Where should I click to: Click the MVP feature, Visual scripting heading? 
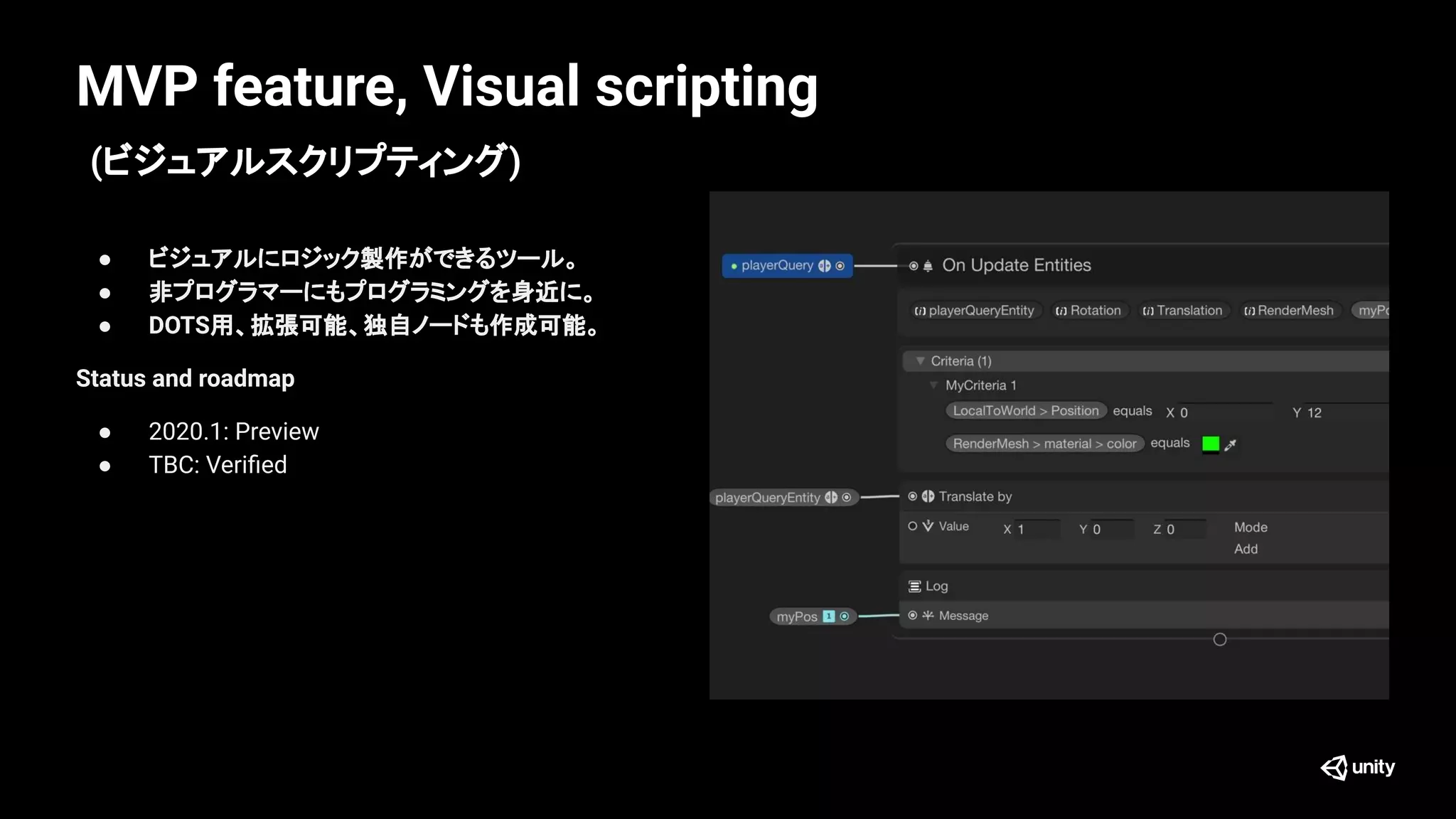tap(447, 87)
